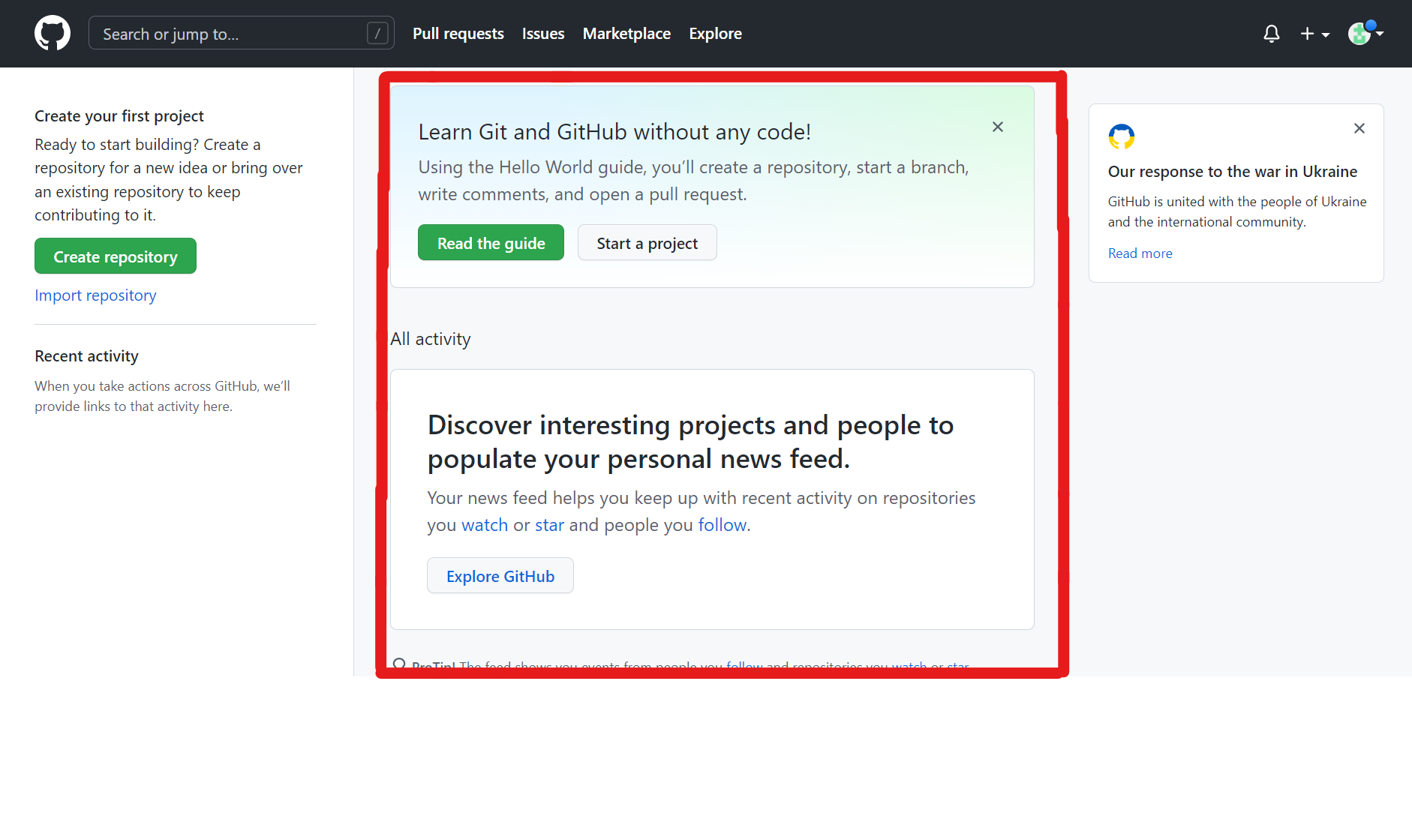The height and width of the screenshot is (840, 1412).
Task: Open Issues in top navigation
Action: 543,34
